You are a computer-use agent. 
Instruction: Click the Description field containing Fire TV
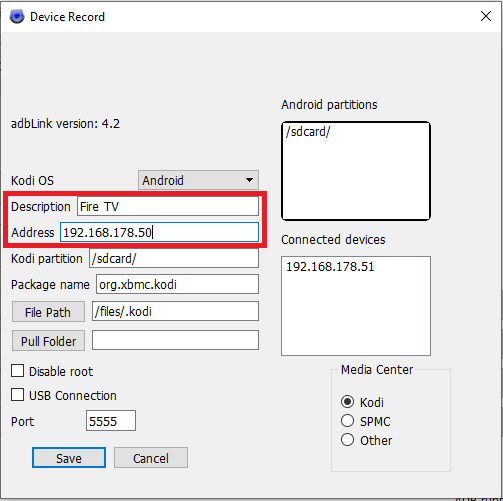tap(168, 206)
